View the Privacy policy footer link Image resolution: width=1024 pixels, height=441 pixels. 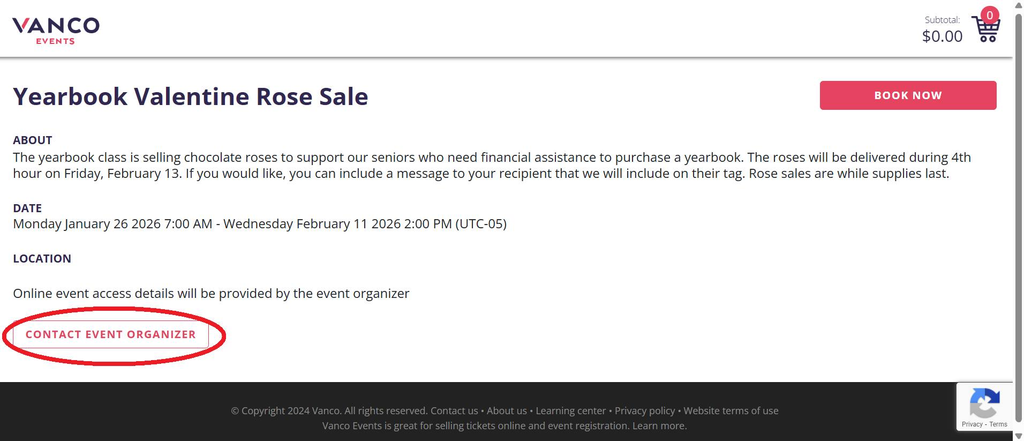(x=645, y=411)
